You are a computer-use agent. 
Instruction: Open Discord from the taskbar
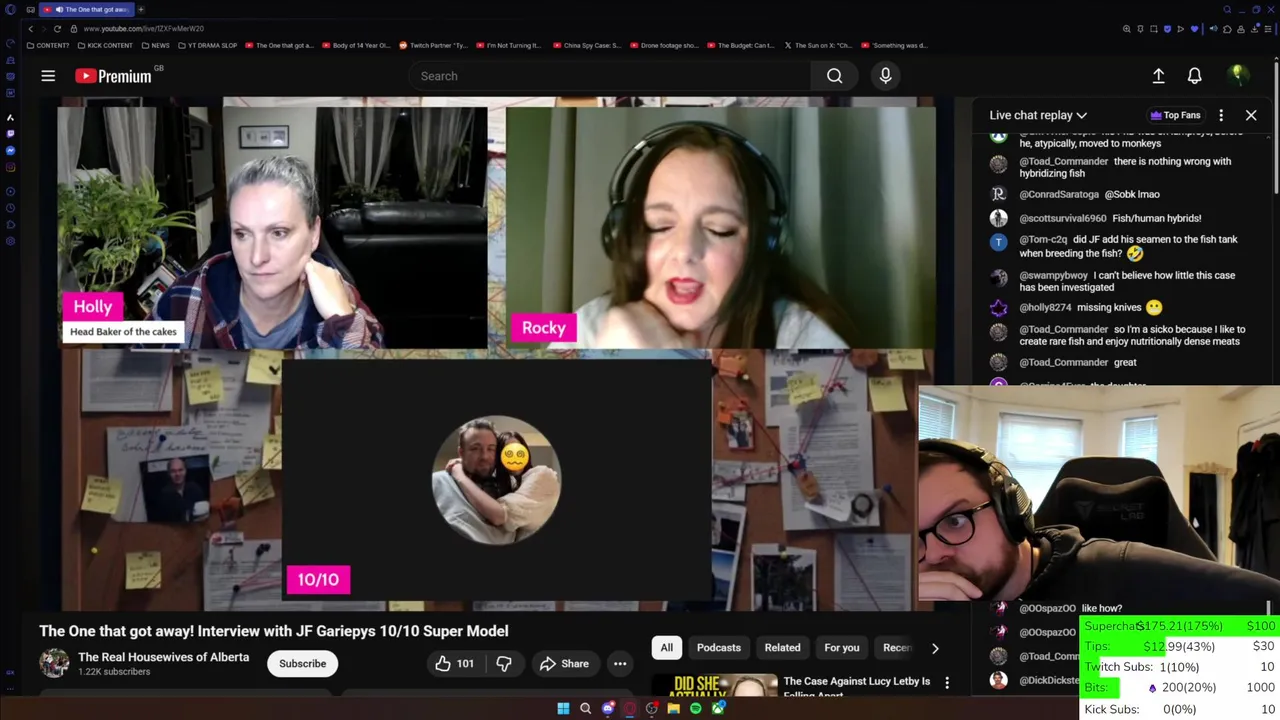click(608, 709)
